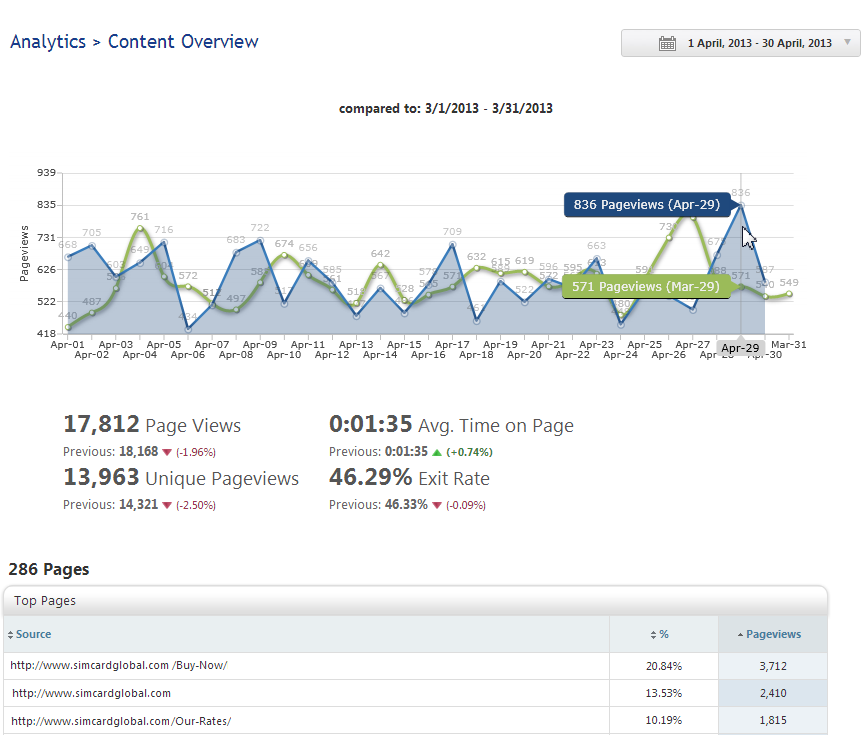Image resolution: width=864 pixels, height=735 pixels.
Task: Click red down arrow next to 14,321
Action: [x=167, y=505]
